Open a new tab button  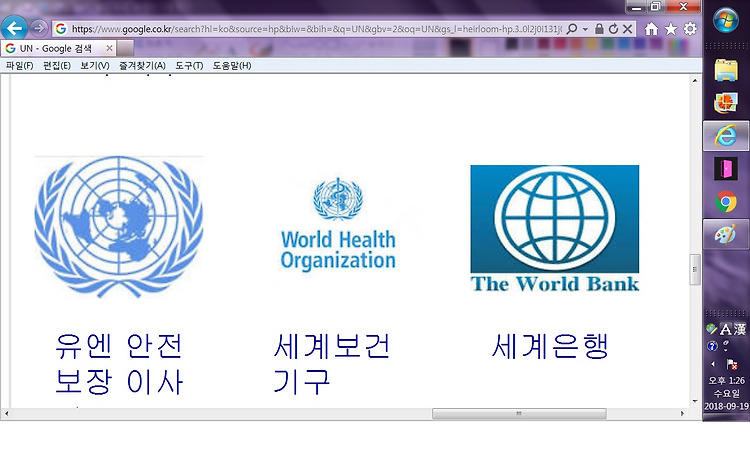(125, 48)
